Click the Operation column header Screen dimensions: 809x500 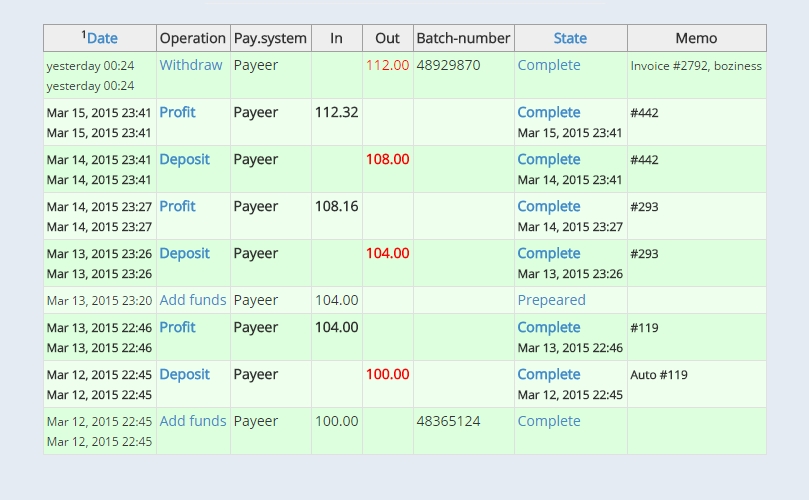coord(193,38)
